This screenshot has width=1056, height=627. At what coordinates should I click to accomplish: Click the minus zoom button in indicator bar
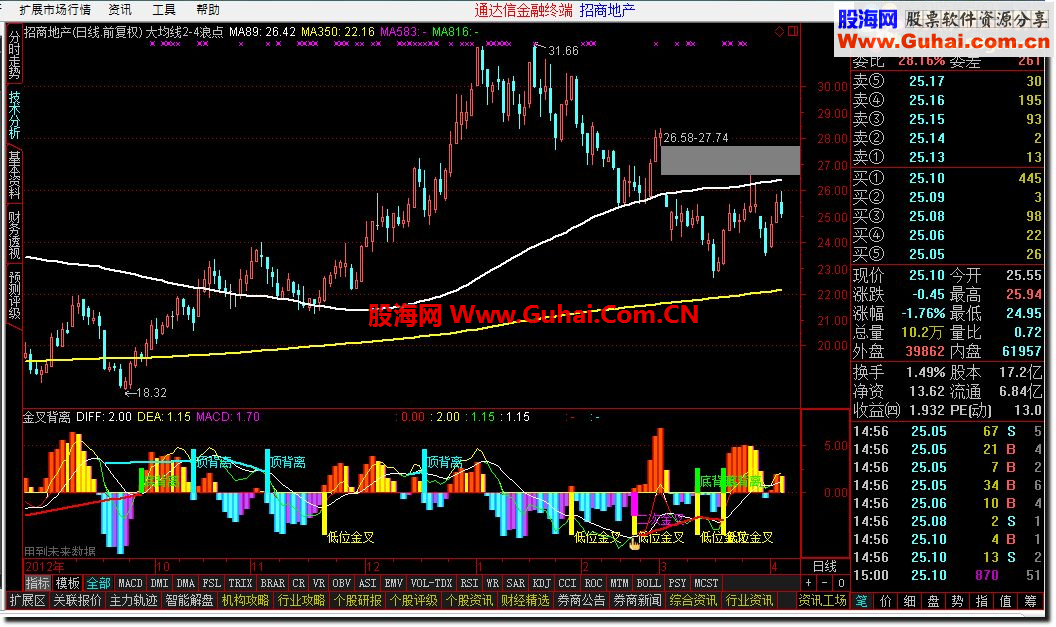pos(825,583)
